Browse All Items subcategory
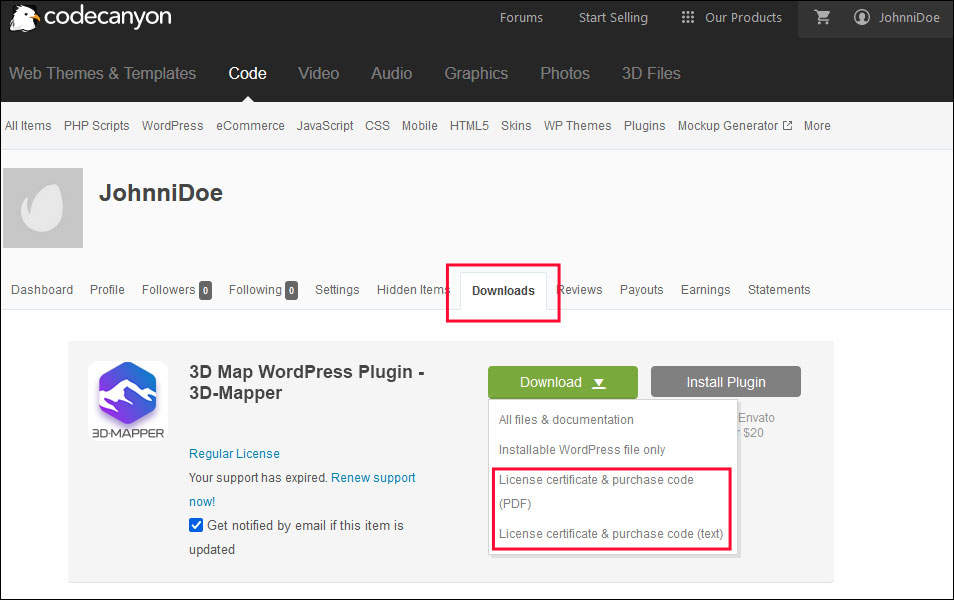Viewport: 954px width, 600px height. click(x=28, y=125)
